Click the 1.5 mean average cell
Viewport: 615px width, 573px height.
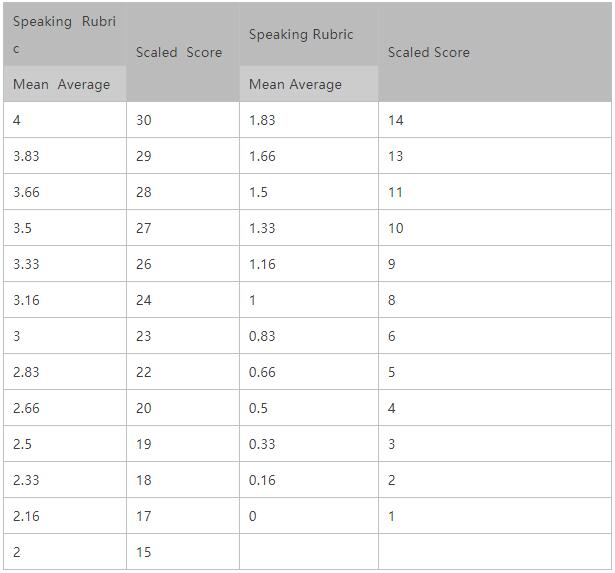[309, 192]
